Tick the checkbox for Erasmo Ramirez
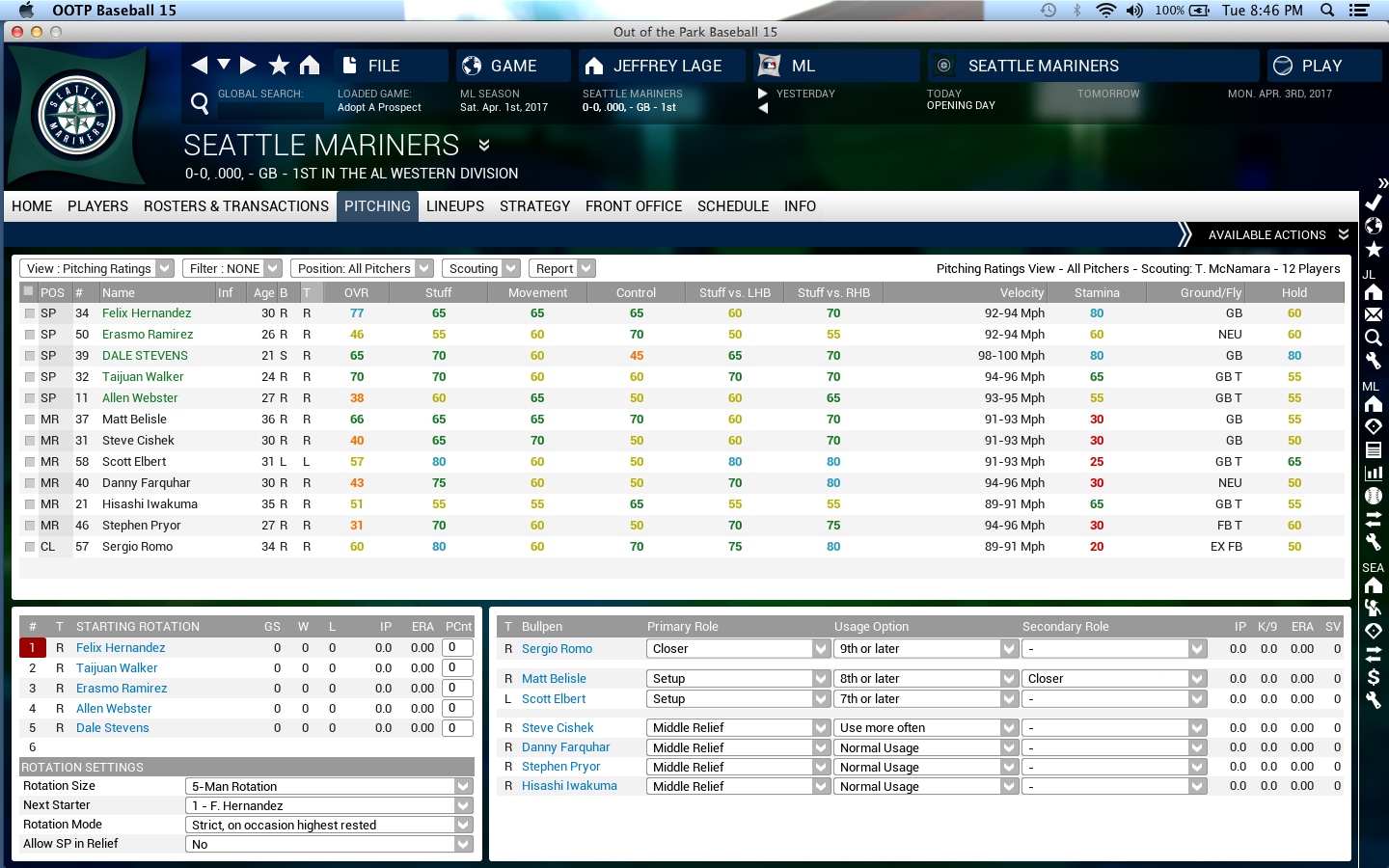 (29, 335)
